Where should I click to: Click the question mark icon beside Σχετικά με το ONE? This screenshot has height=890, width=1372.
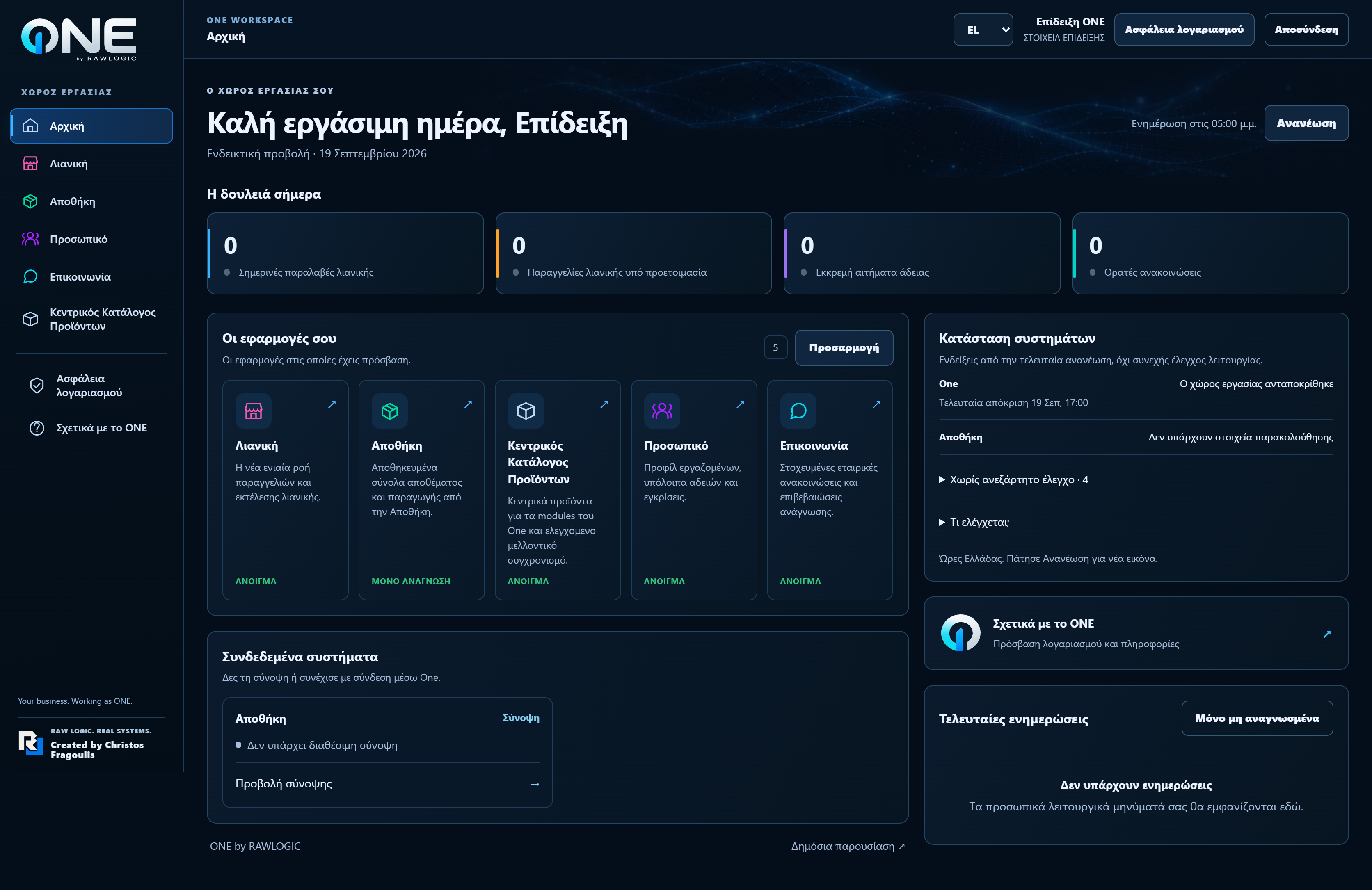click(x=37, y=428)
